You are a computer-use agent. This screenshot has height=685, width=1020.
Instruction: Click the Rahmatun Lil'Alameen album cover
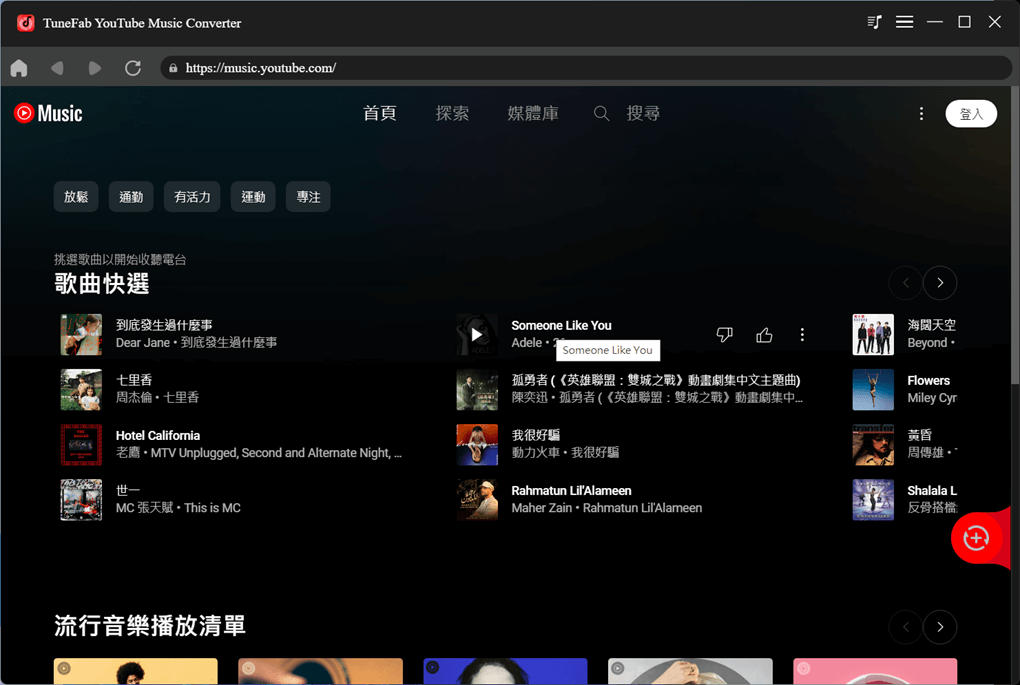[x=477, y=500]
